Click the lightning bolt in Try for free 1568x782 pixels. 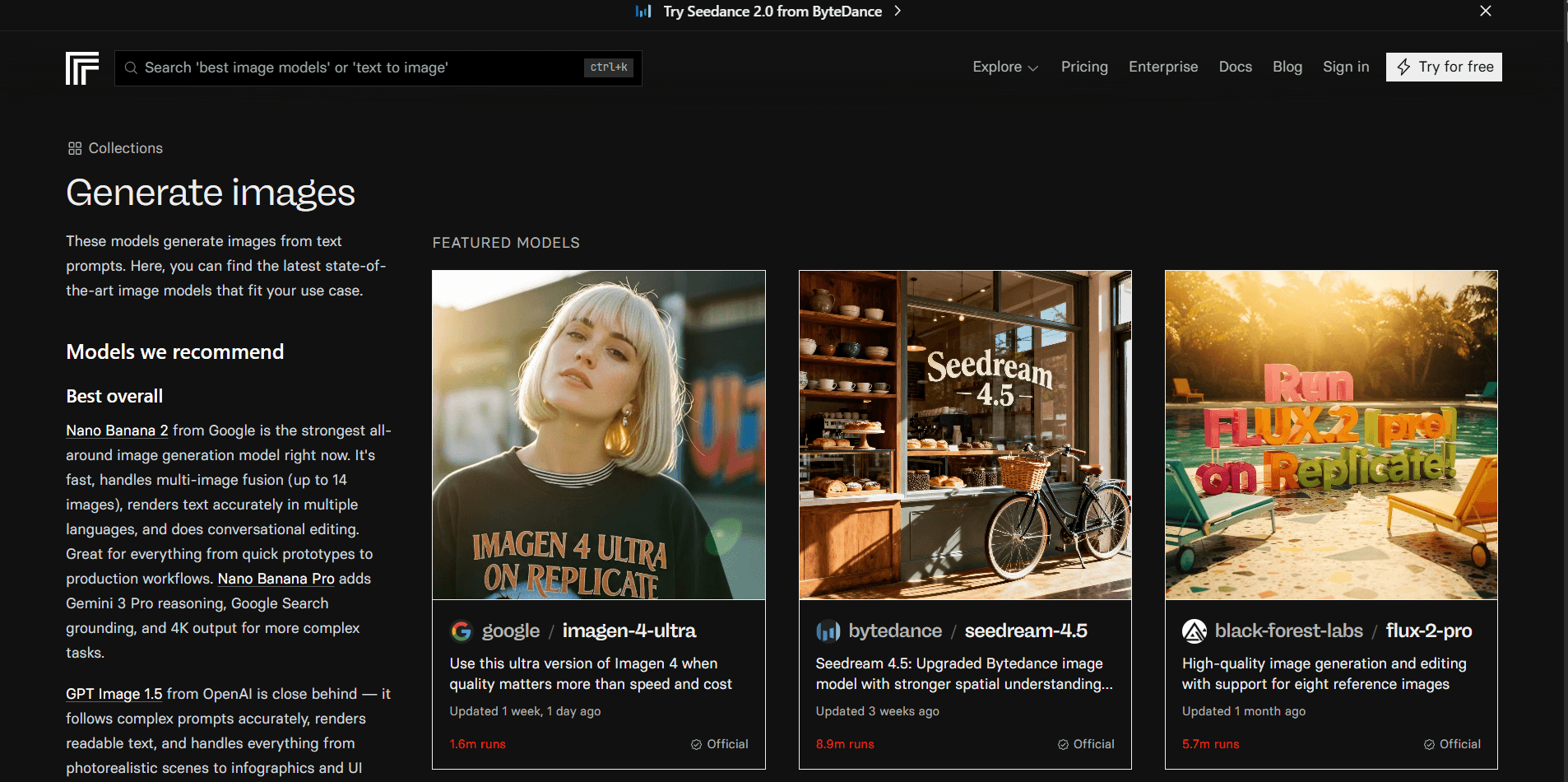point(1403,67)
